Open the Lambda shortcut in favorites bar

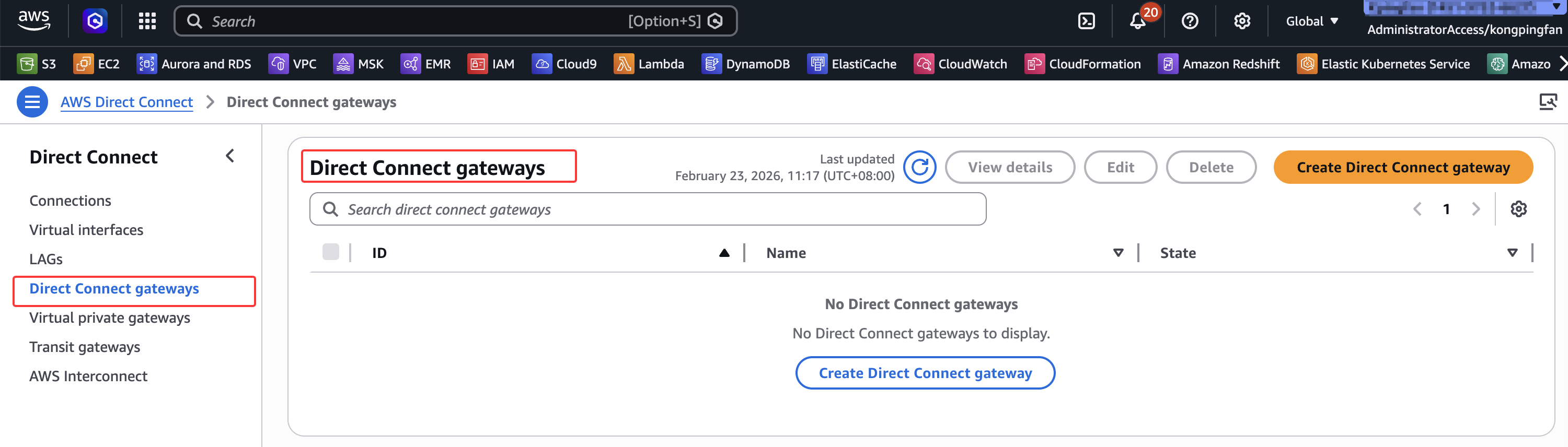(x=649, y=64)
